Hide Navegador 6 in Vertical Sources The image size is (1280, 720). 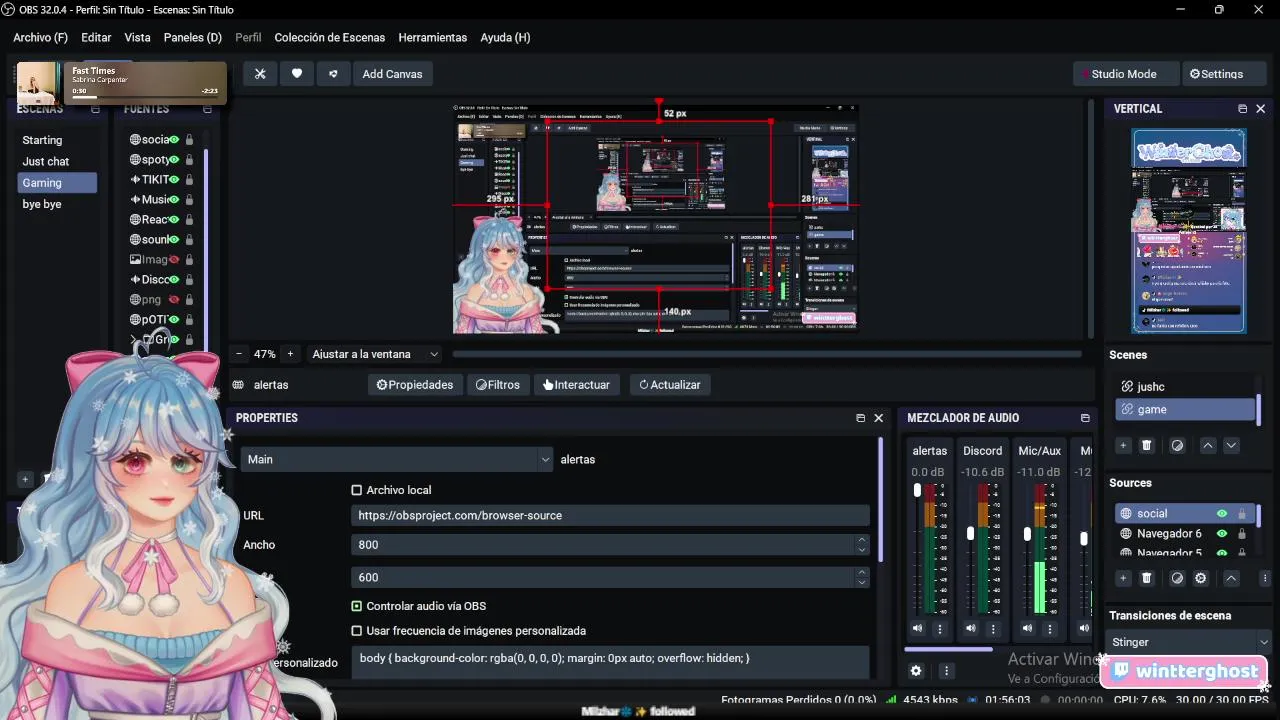coord(1221,534)
